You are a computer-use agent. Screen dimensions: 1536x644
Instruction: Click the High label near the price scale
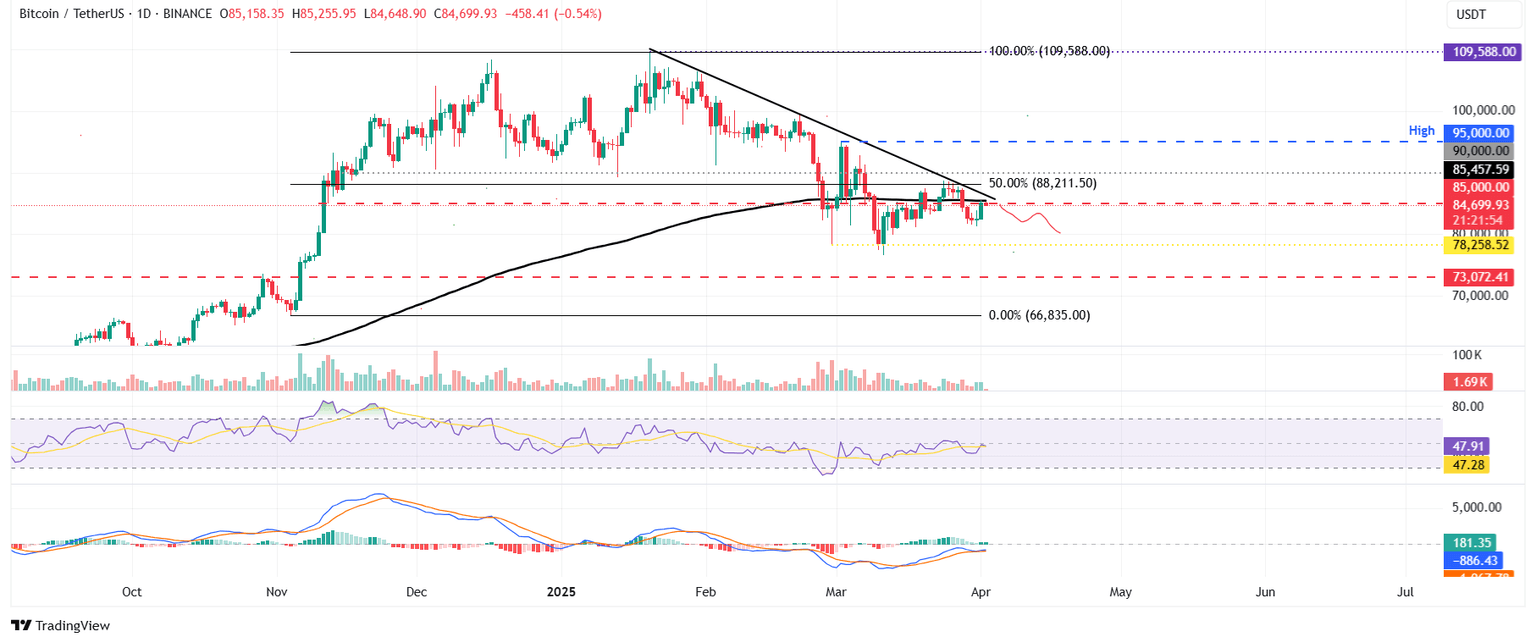[1422, 130]
